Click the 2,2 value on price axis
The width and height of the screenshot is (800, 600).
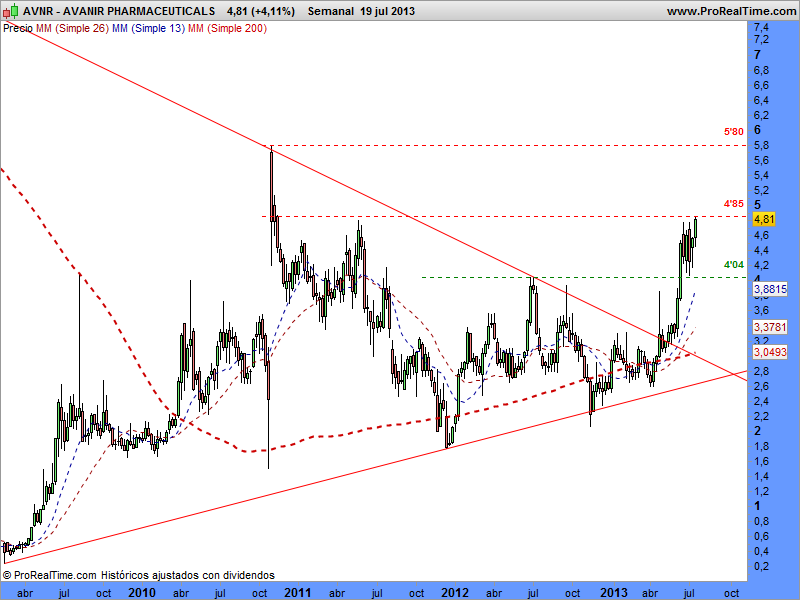[761, 416]
